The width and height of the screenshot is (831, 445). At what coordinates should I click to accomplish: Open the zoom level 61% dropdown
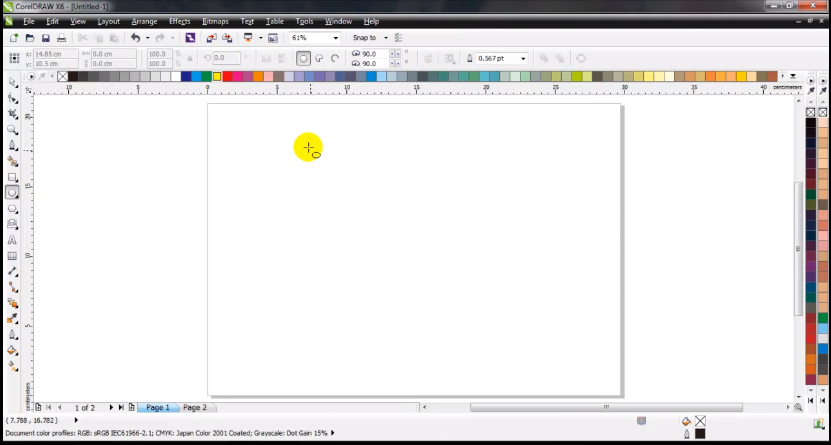click(x=335, y=38)
